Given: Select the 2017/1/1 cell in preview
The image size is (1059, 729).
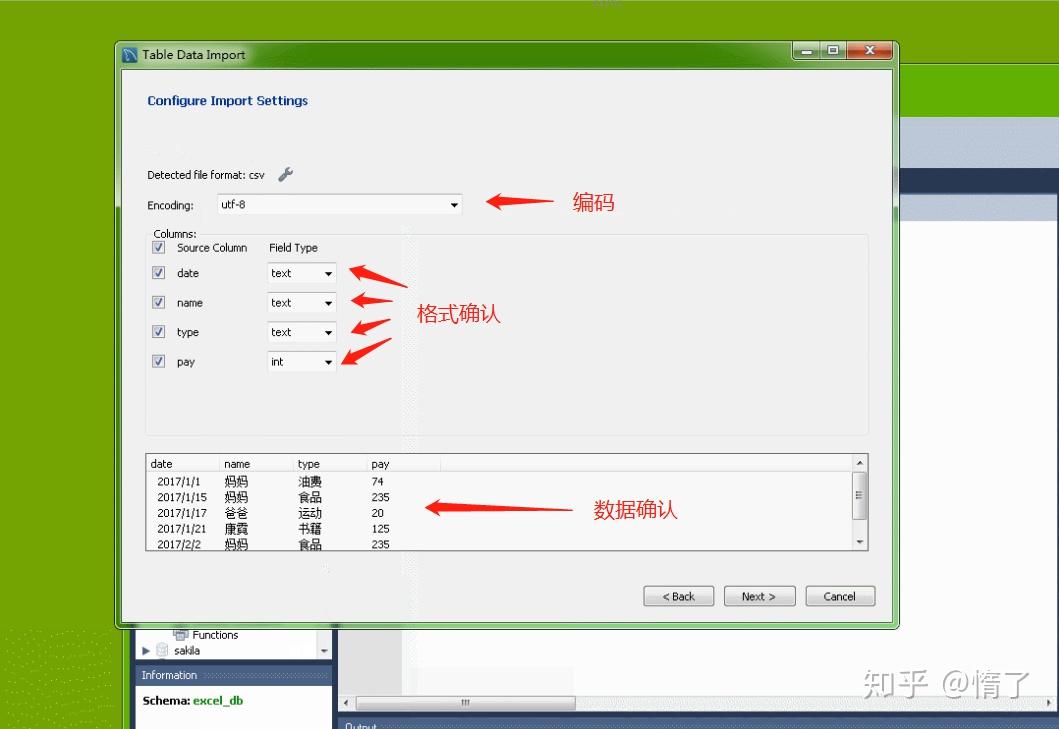Looking at the screenshot, I should click(x=179, y=481).
